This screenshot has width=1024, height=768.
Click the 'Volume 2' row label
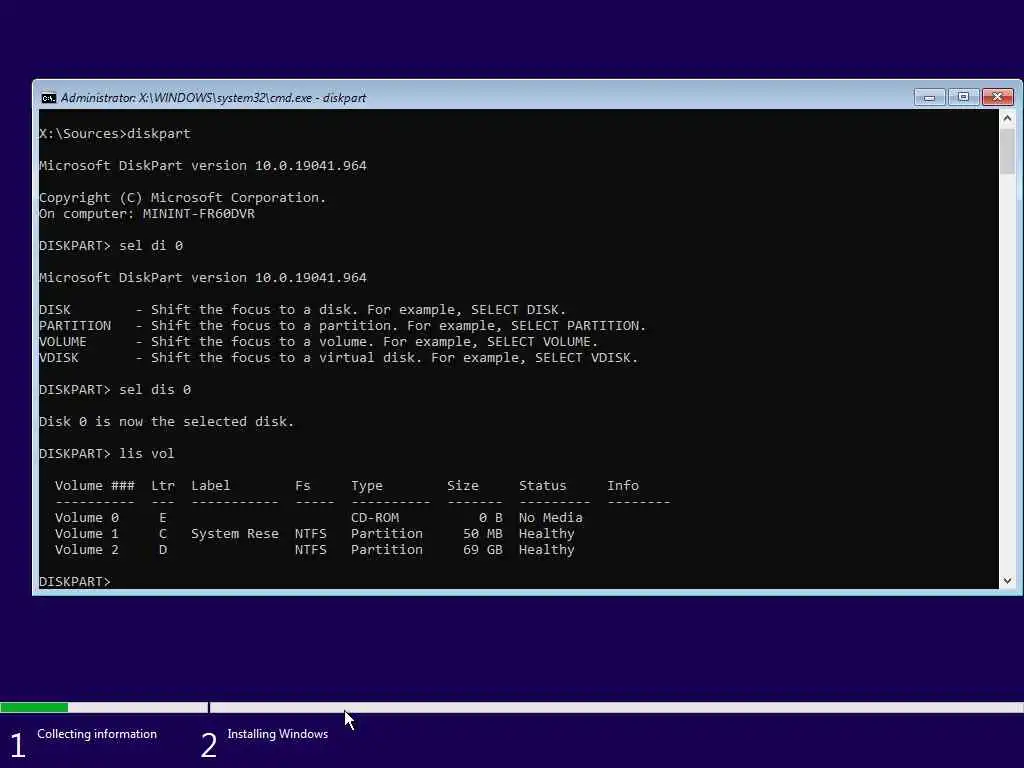(87, 549)
